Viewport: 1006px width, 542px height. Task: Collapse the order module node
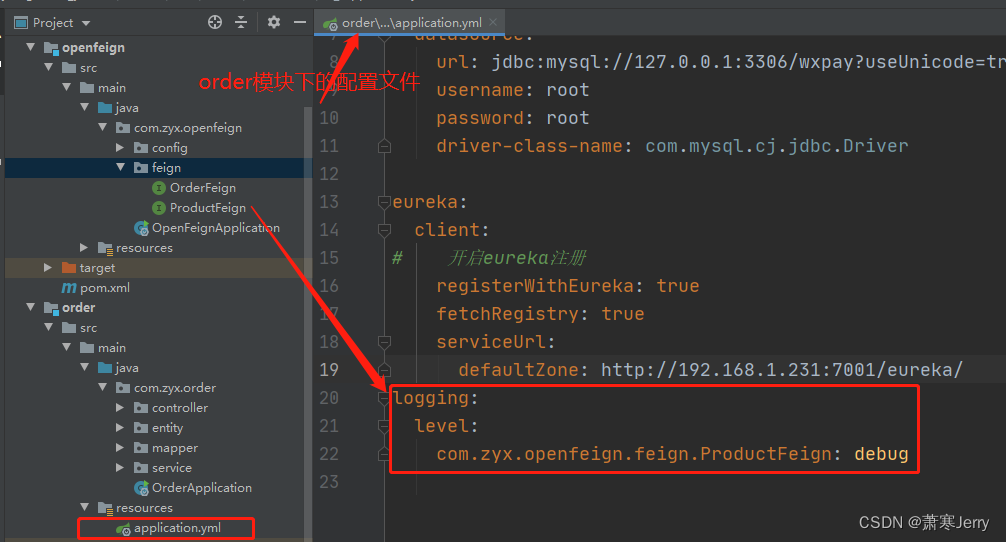[30, 307]
